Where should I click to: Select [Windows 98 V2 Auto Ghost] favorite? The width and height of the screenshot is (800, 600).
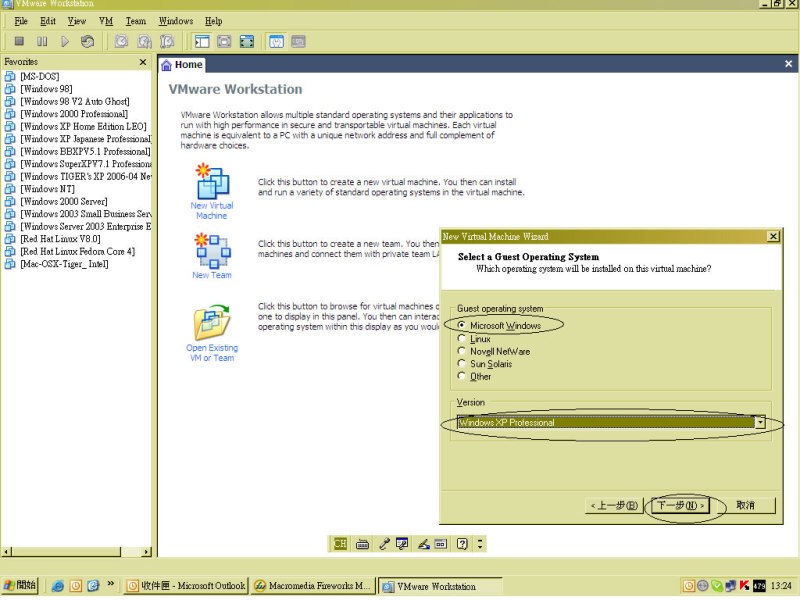[x=74, y=102]
